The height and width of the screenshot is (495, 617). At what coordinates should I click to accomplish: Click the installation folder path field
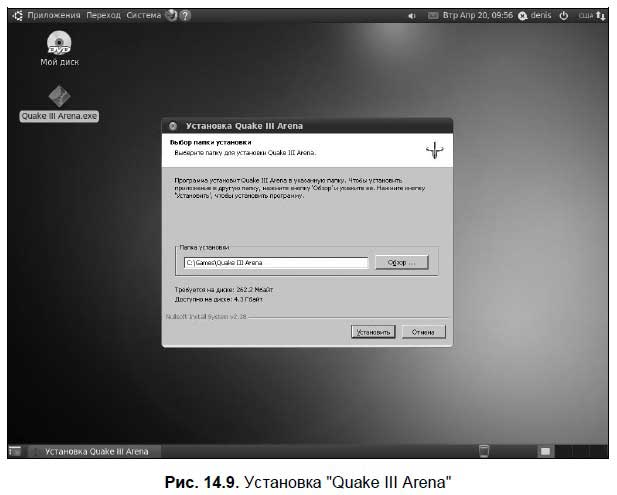(276, 263)
